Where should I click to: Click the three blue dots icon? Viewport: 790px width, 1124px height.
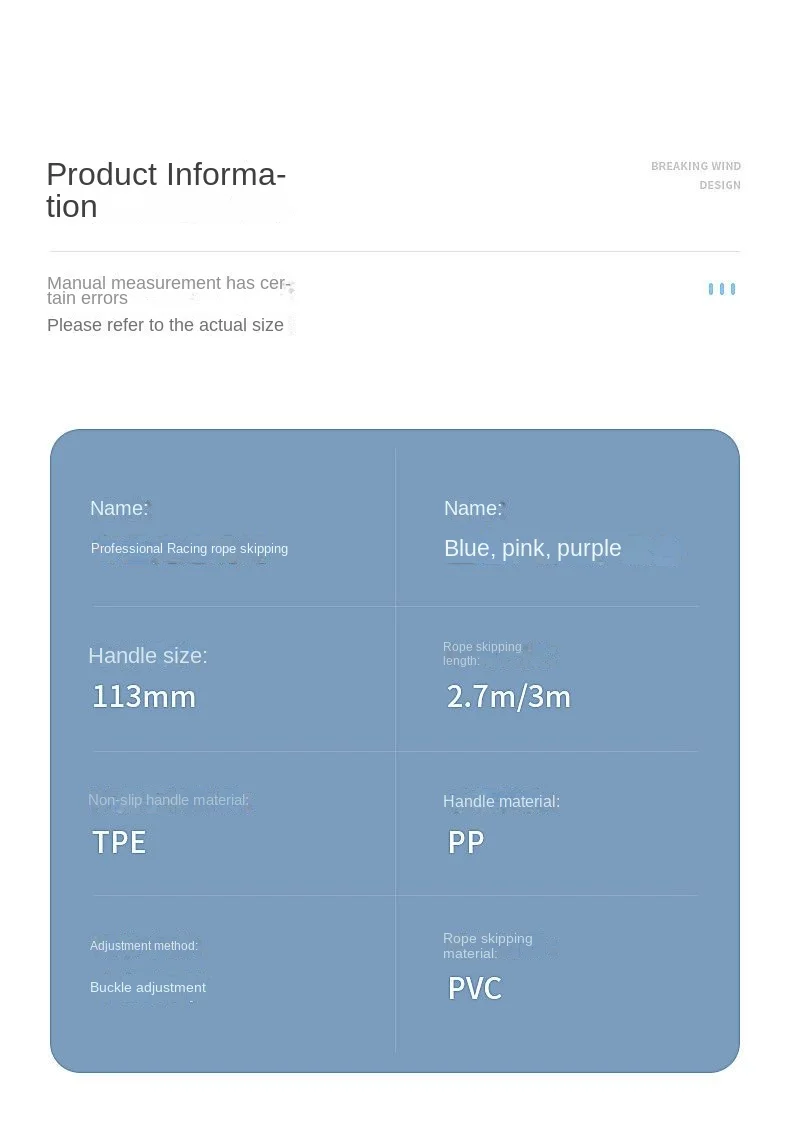click(x=721, y=289)
